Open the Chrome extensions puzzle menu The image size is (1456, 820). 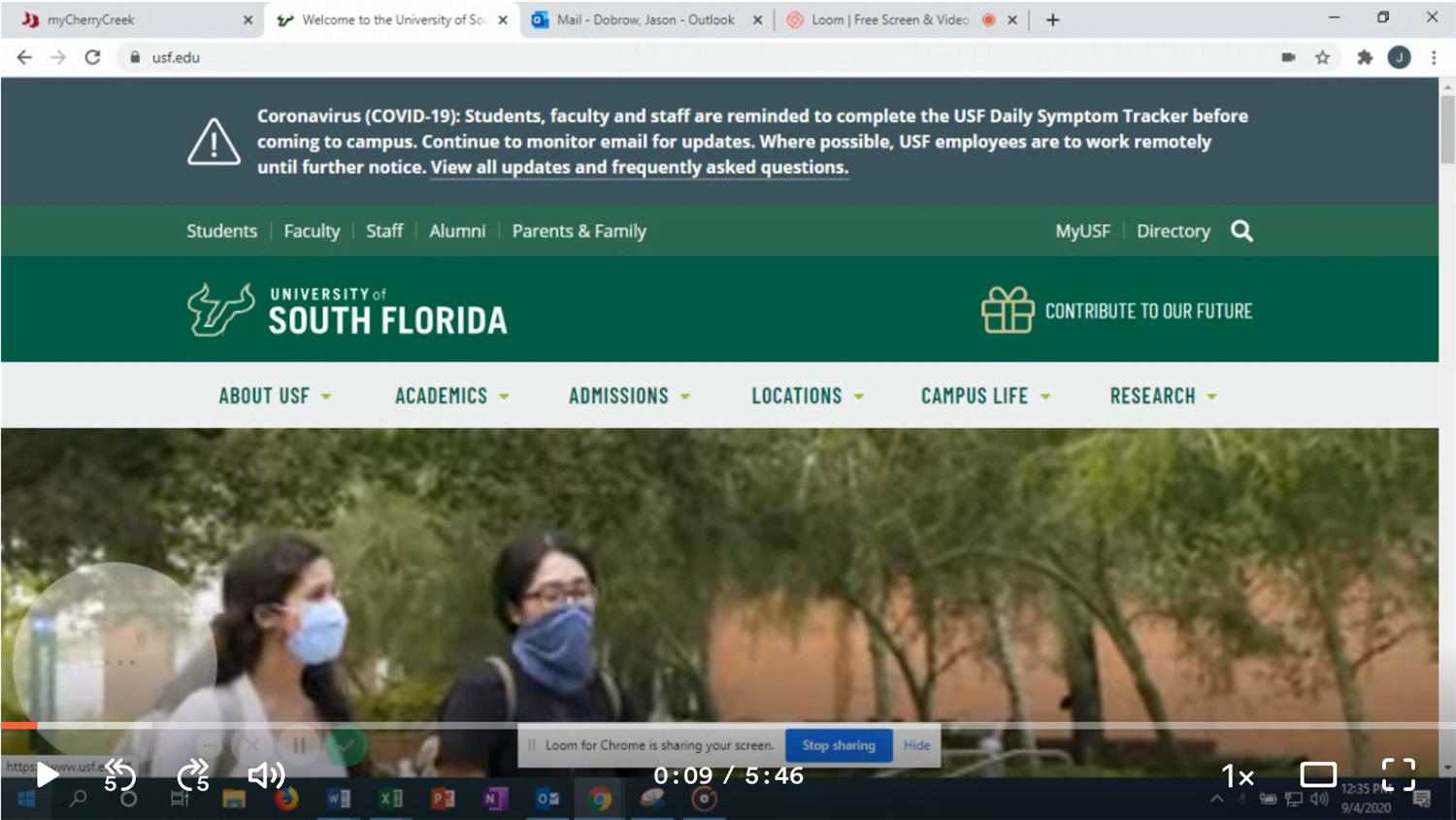coord(1365,57)
